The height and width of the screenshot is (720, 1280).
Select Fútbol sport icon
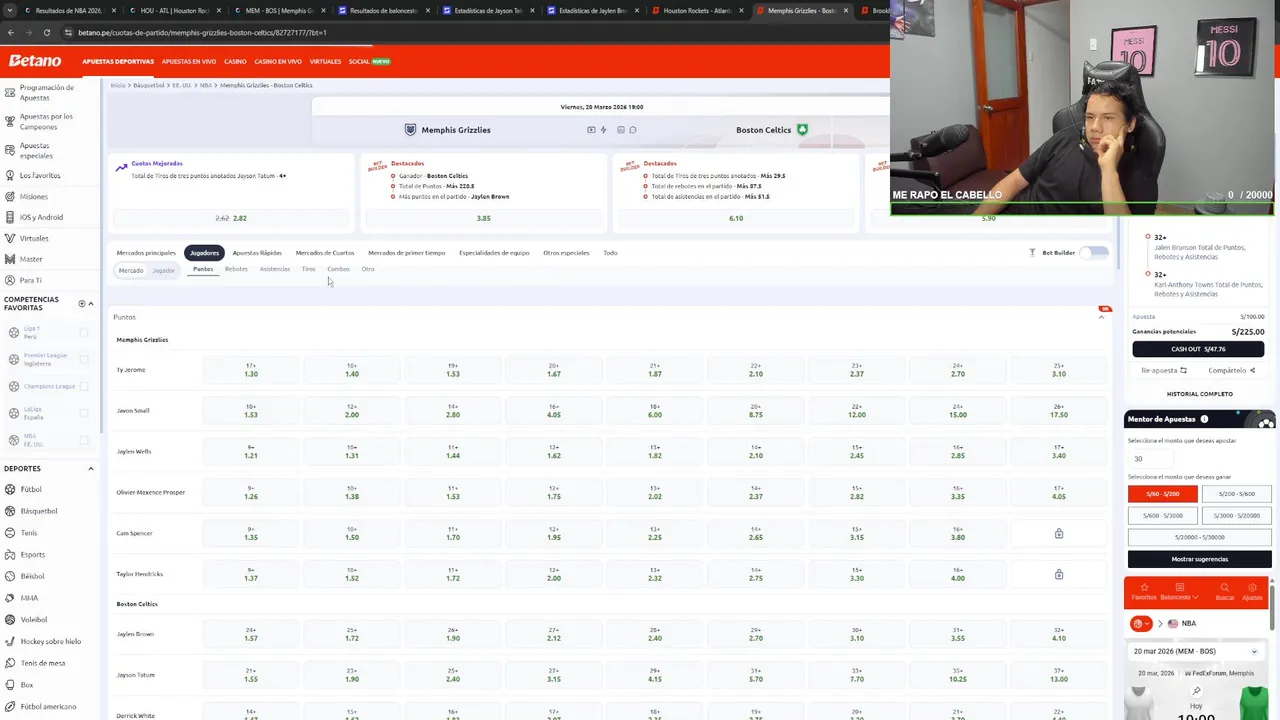point(10,489)
